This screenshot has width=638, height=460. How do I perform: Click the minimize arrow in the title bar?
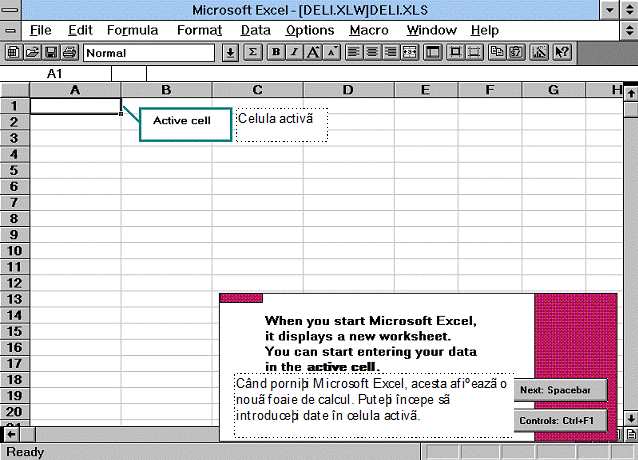[x=610, y=10]
